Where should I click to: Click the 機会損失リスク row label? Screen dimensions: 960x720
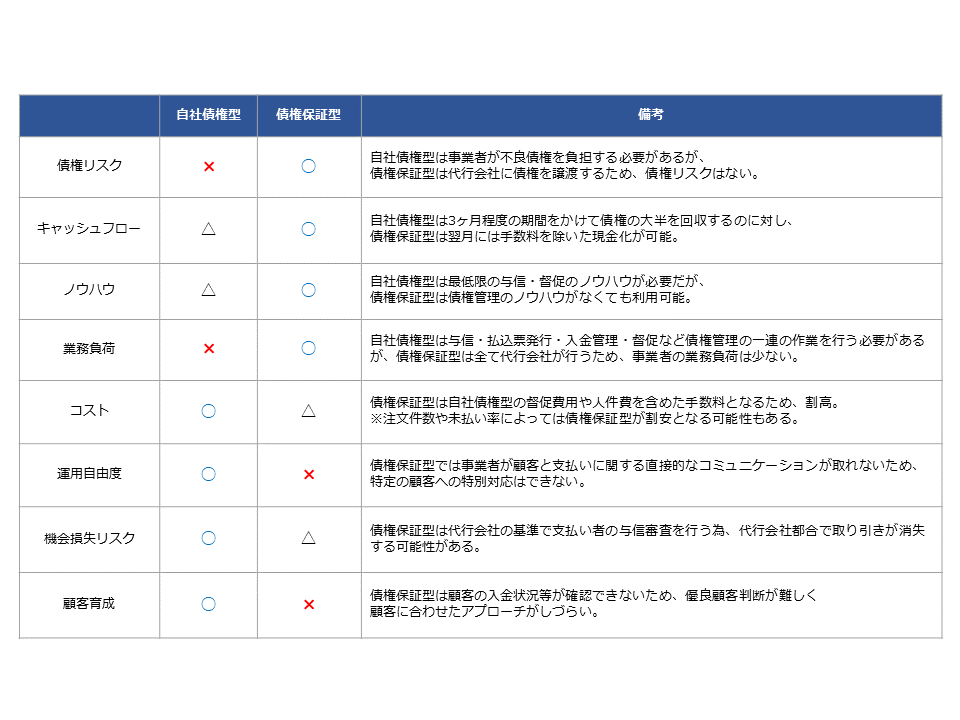click(x=88, y=538)
